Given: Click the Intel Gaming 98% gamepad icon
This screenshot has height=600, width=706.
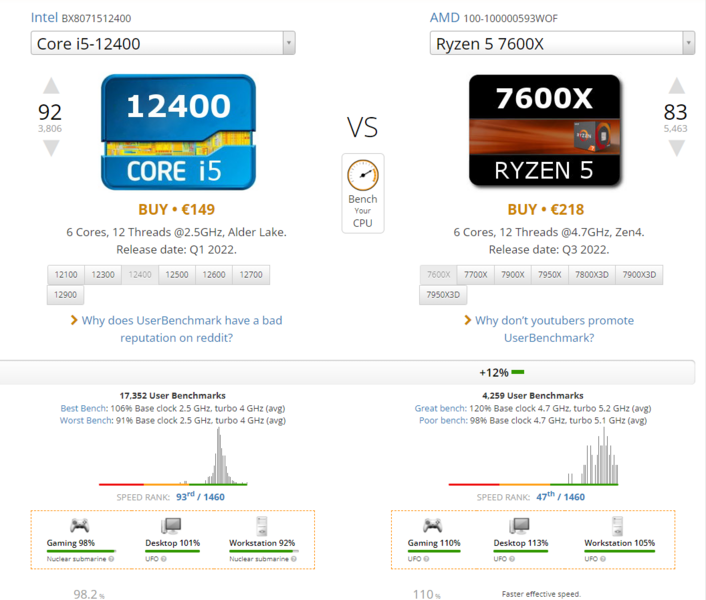Looking at the screenshot, I should point(81,526).
